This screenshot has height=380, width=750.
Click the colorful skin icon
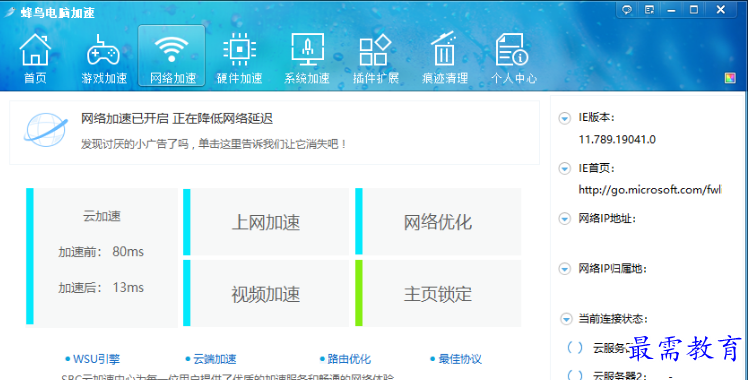click(x=730, y=78)
